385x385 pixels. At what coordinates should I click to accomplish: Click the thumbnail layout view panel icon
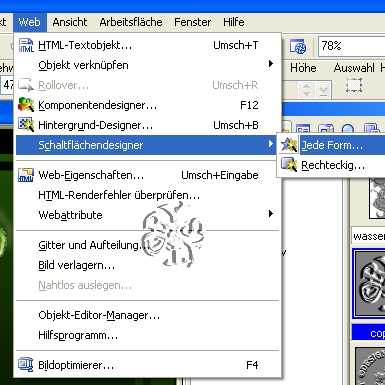[303, 129]
